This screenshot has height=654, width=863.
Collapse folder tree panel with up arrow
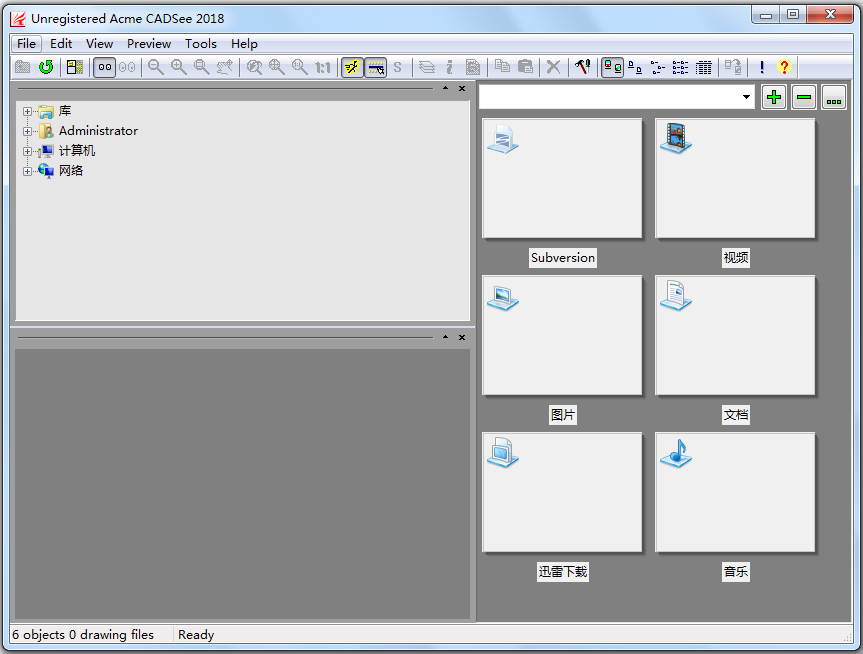[x=445, y=88]
